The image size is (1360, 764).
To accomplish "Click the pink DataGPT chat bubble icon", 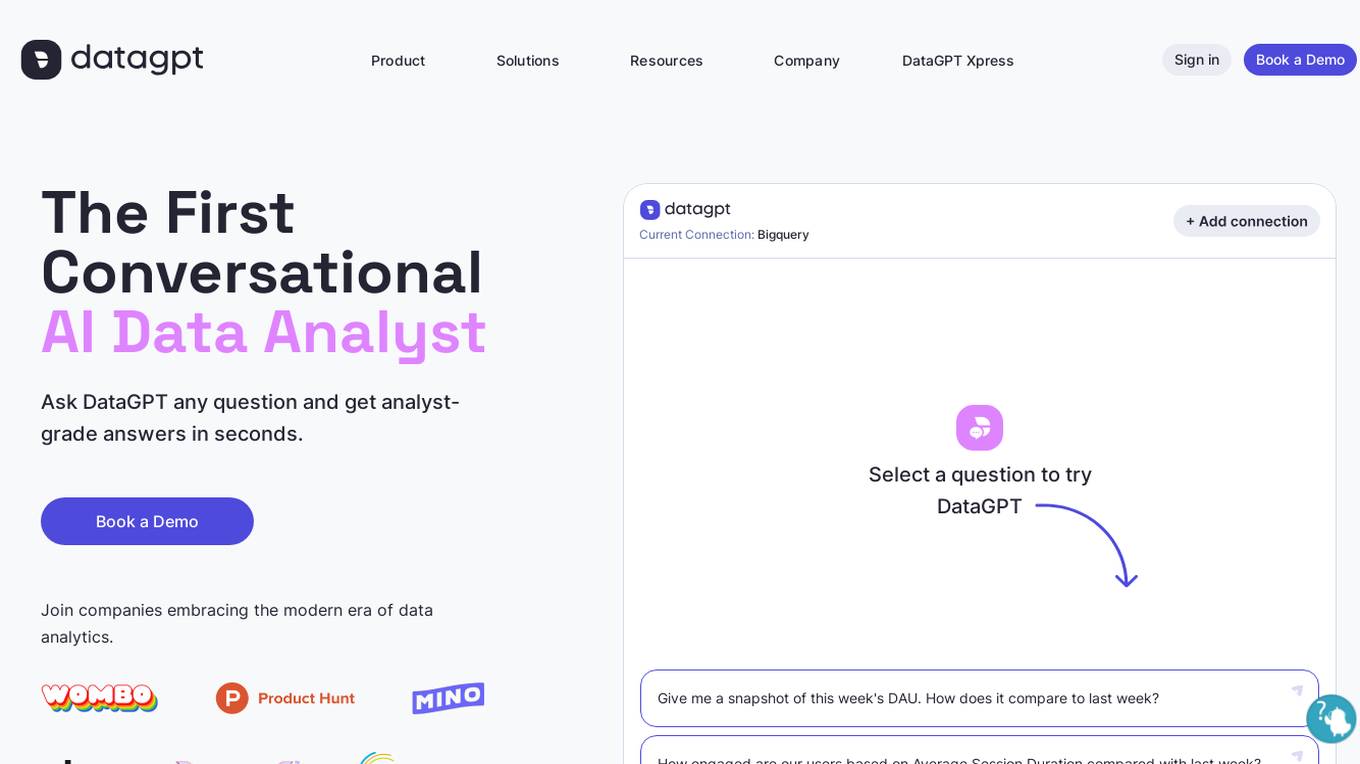I will pyautogui.click(x=979, y=428).
